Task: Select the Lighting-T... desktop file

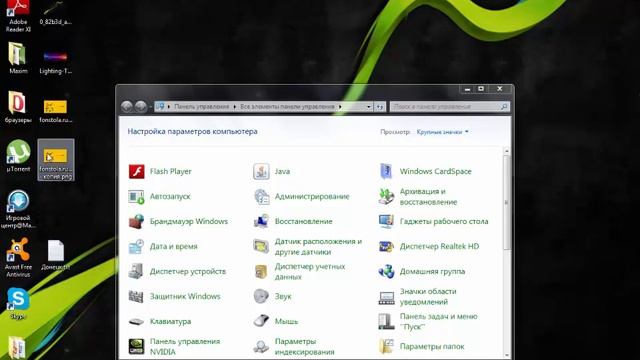Action: coord(56,62)
